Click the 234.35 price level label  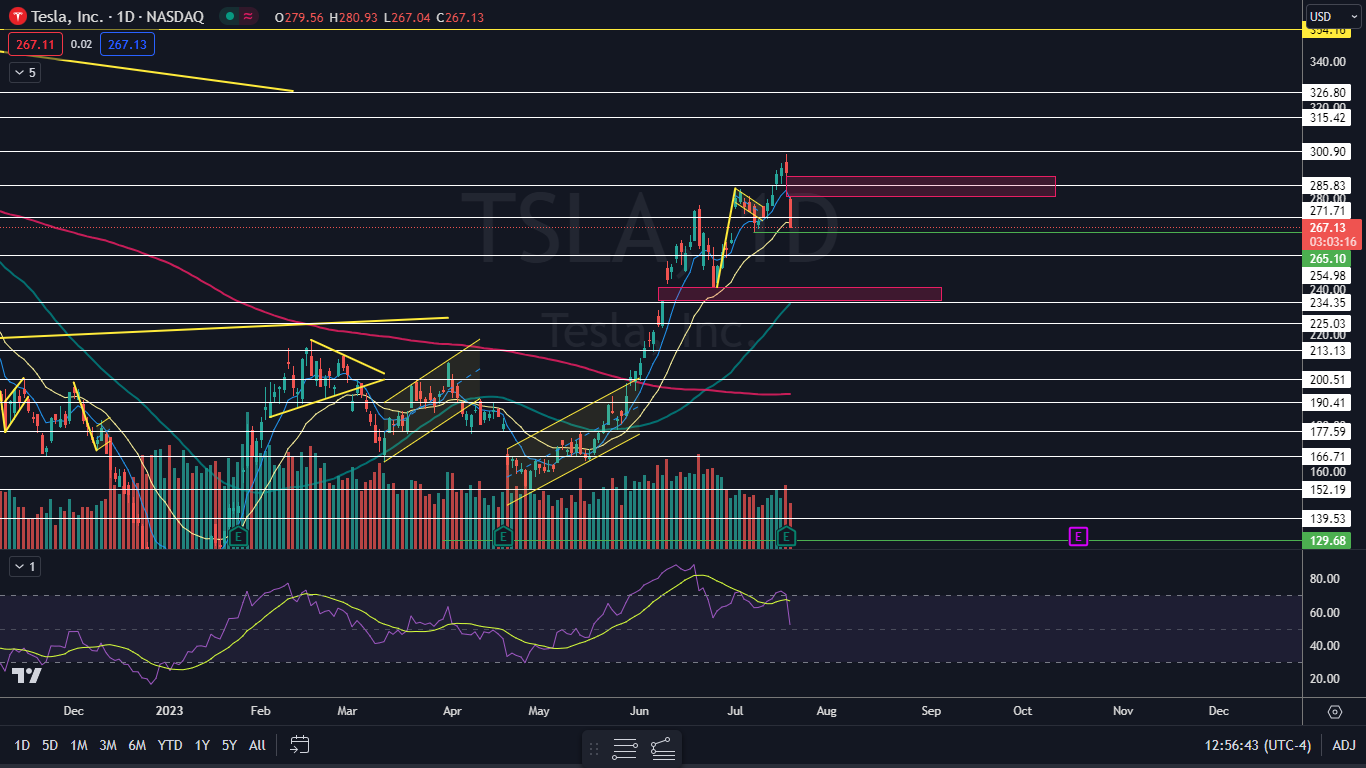(1329, 302)
